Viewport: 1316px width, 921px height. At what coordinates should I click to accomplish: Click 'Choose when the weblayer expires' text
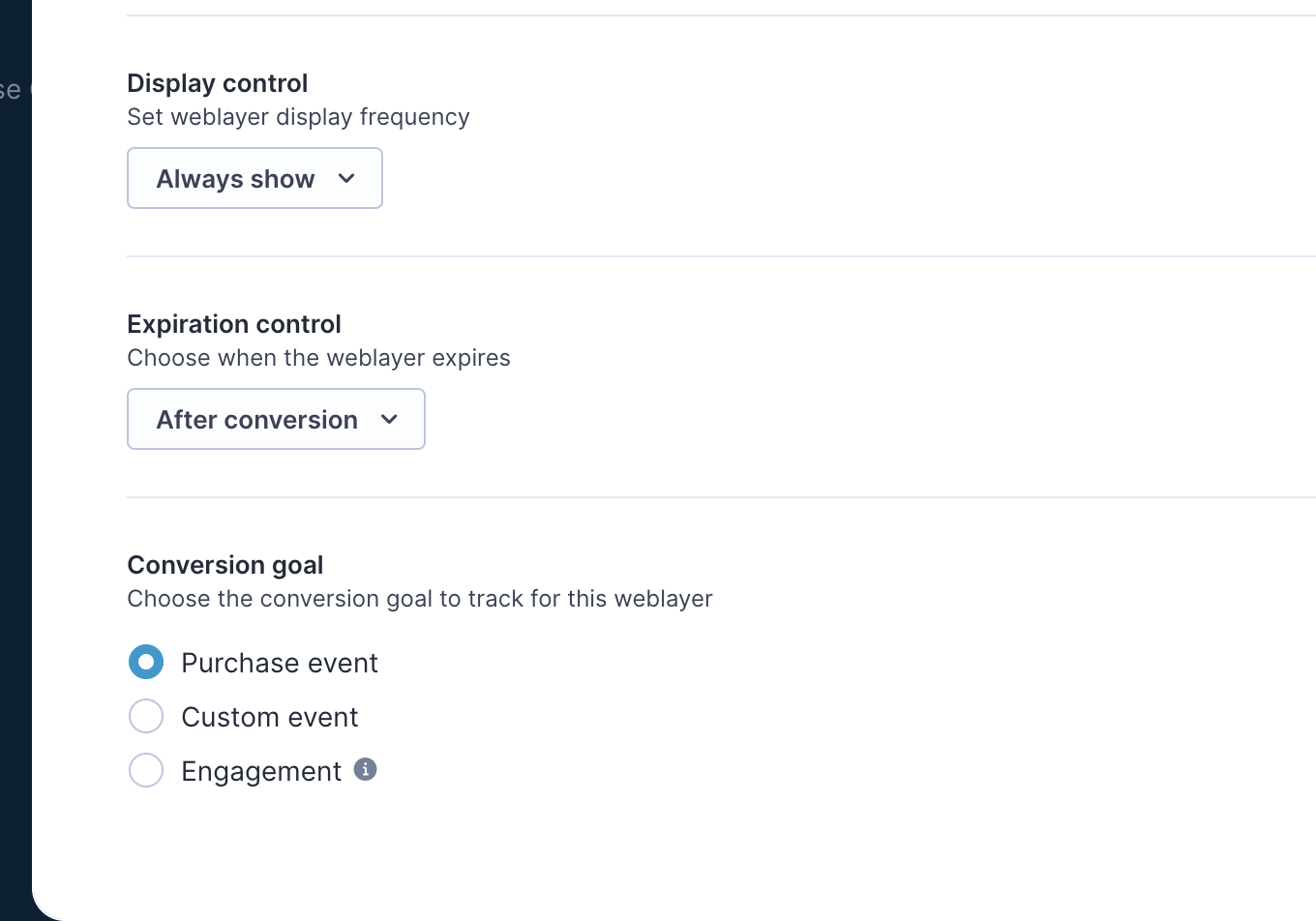[318, 358]
